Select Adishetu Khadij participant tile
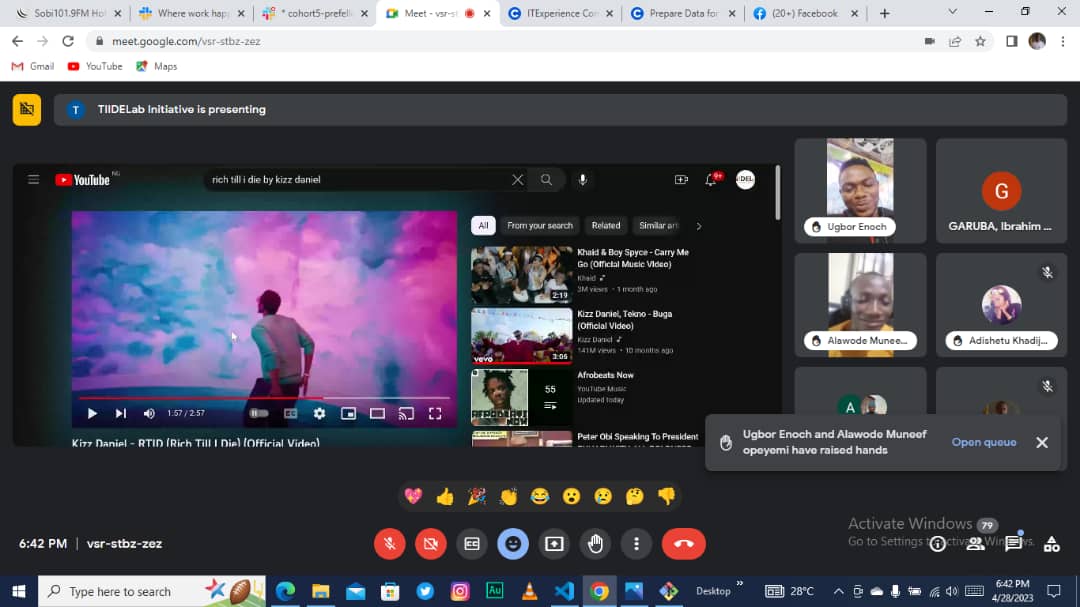The height and width of the screenshot is (607, 1080). [x=1001, y=305]
